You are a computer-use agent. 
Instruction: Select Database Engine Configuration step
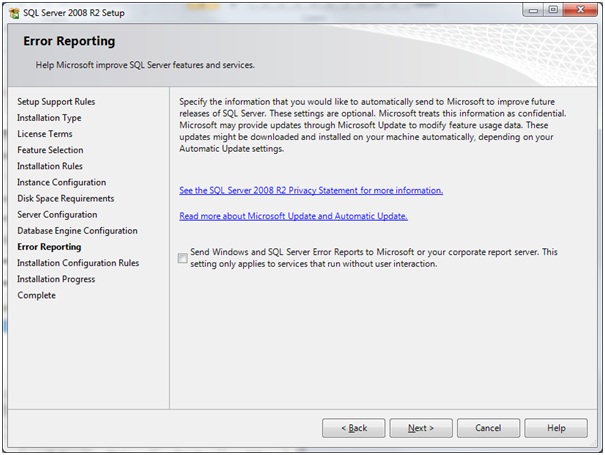pyautogui.click(x=77, y=231)
